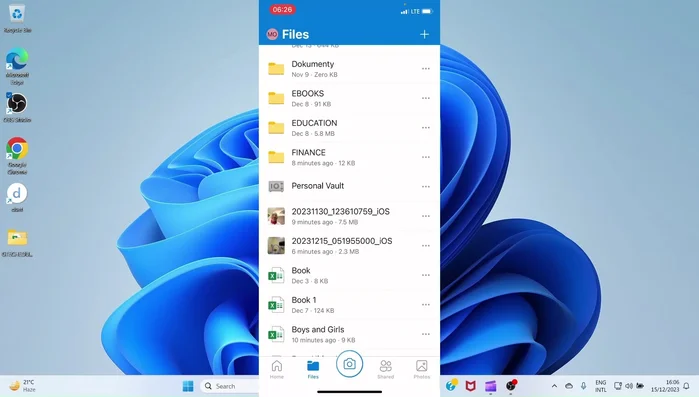Open the Personal Vault safe icon

tap(276, 186)
